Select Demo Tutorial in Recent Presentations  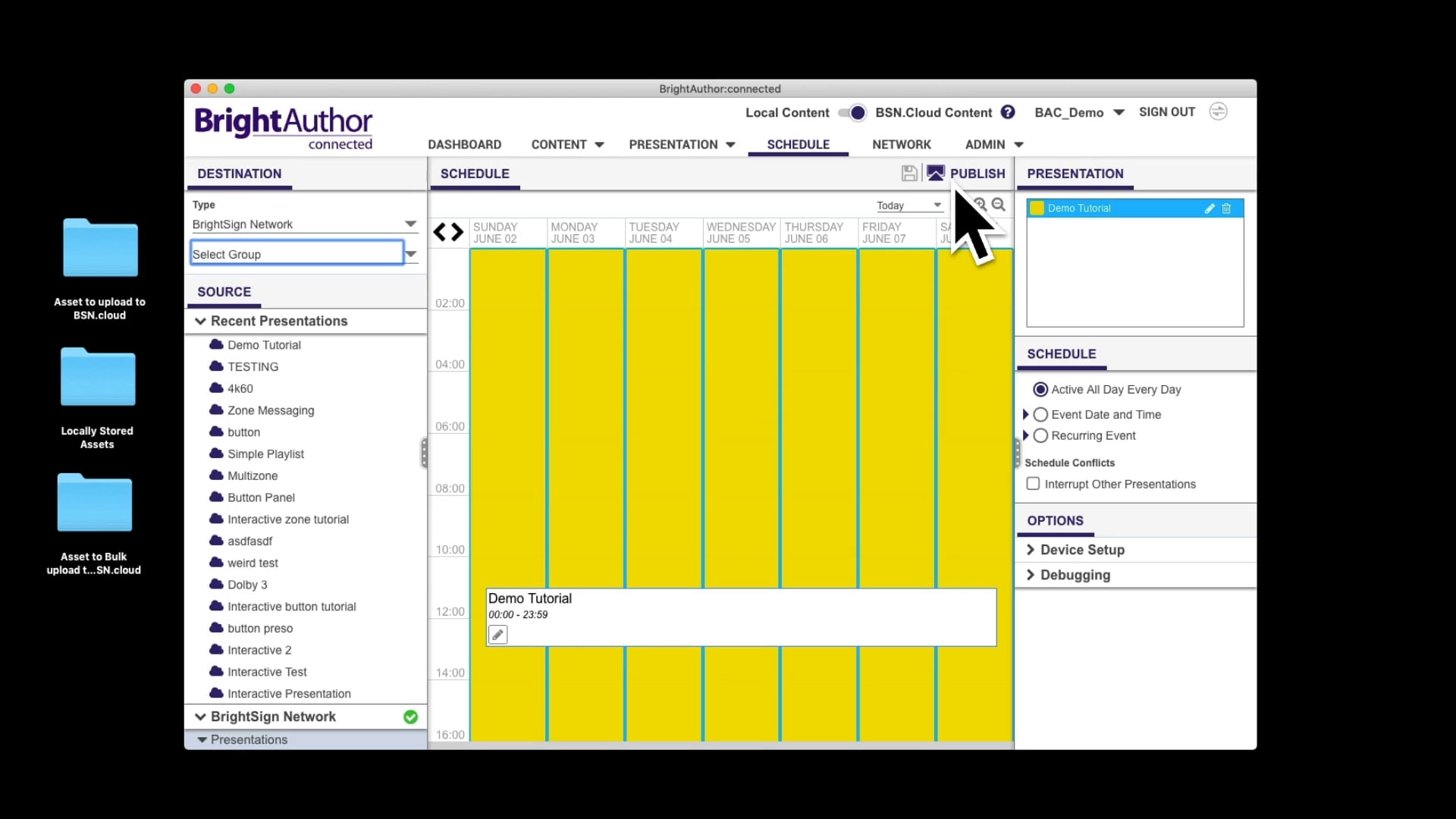(x=264, y=345)
